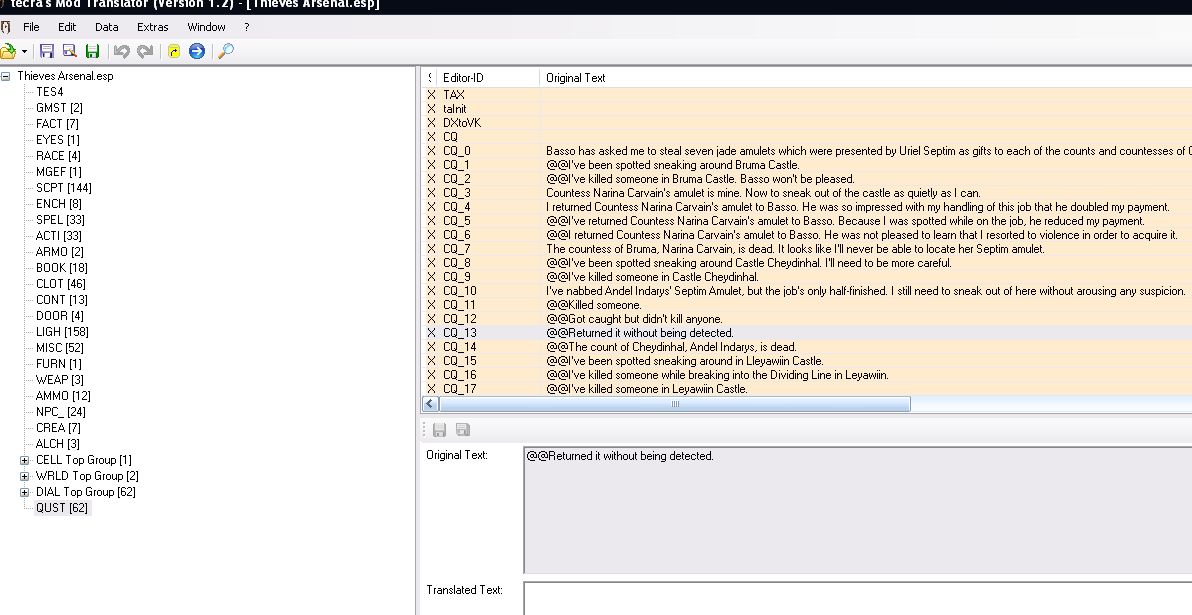Open the Edit menu
The height and width of the screenshot is (615, 1192).
[x=67, y=27]
